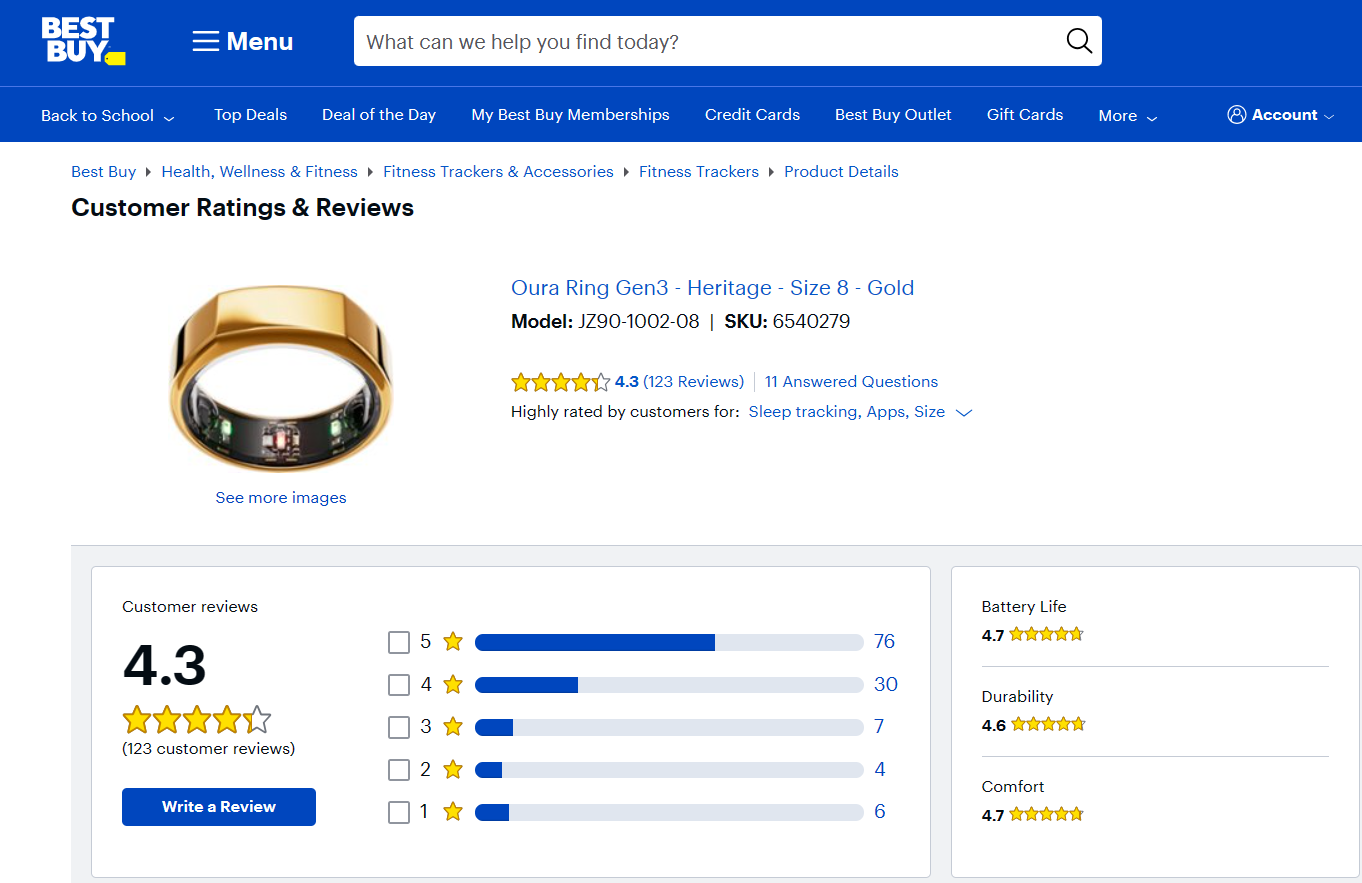Click the 2-star rating bar
The image size is (1362, 883).
pyautogui.click(x=669, y=770)
